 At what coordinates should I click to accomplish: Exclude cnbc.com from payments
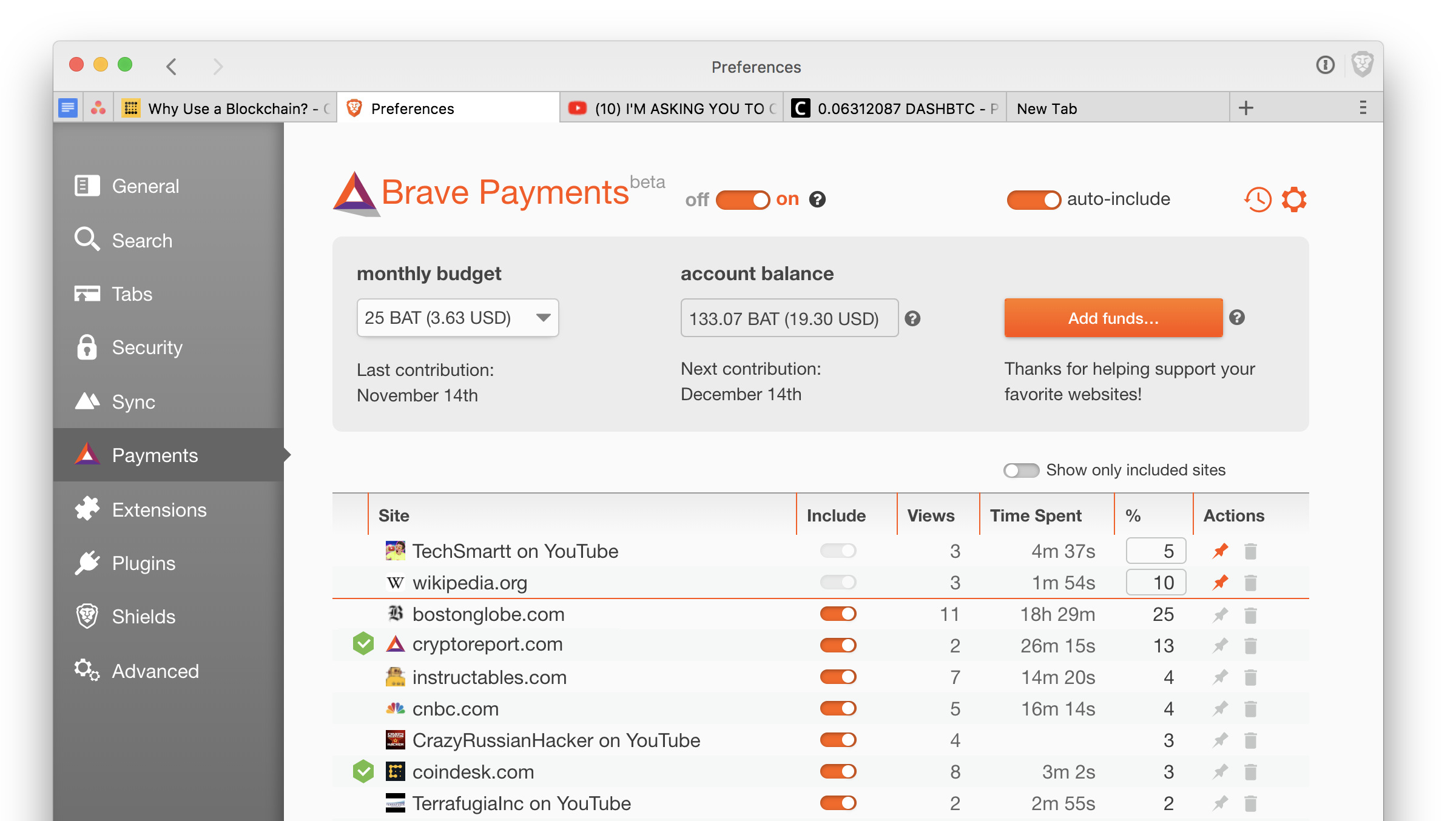[x=838, y=709]
